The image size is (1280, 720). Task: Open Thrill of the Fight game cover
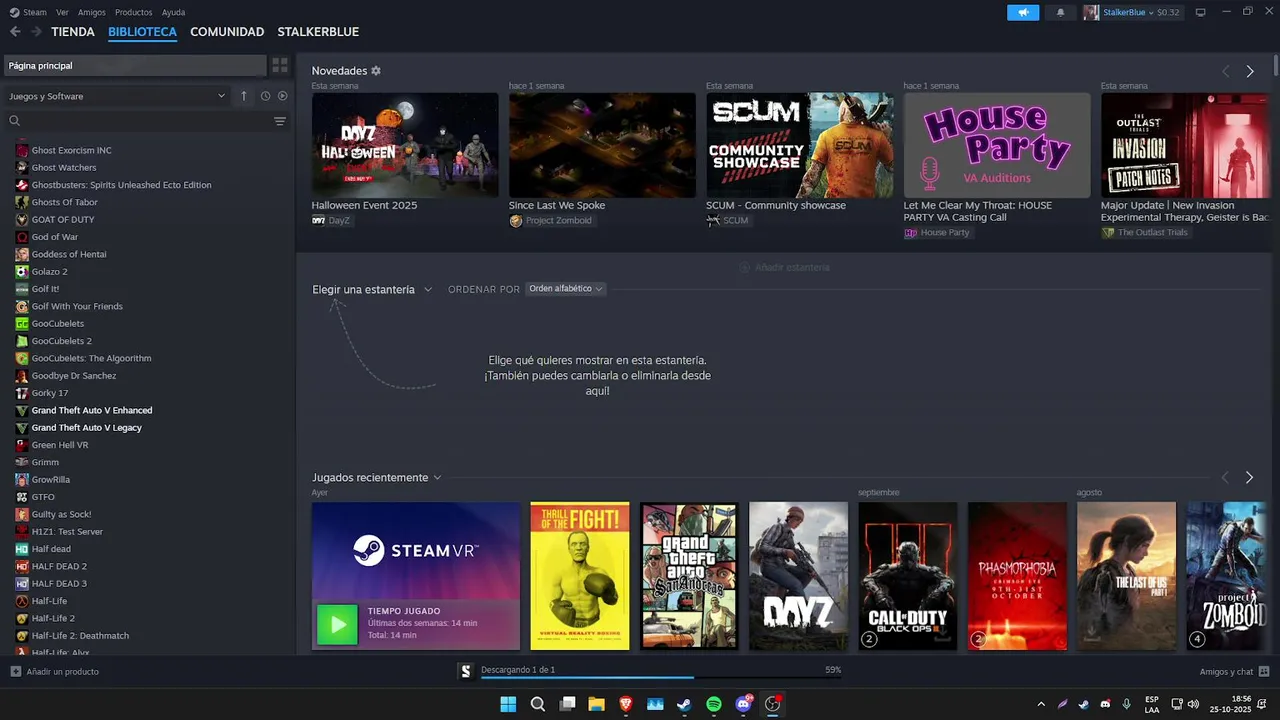[x=580, y=576]
